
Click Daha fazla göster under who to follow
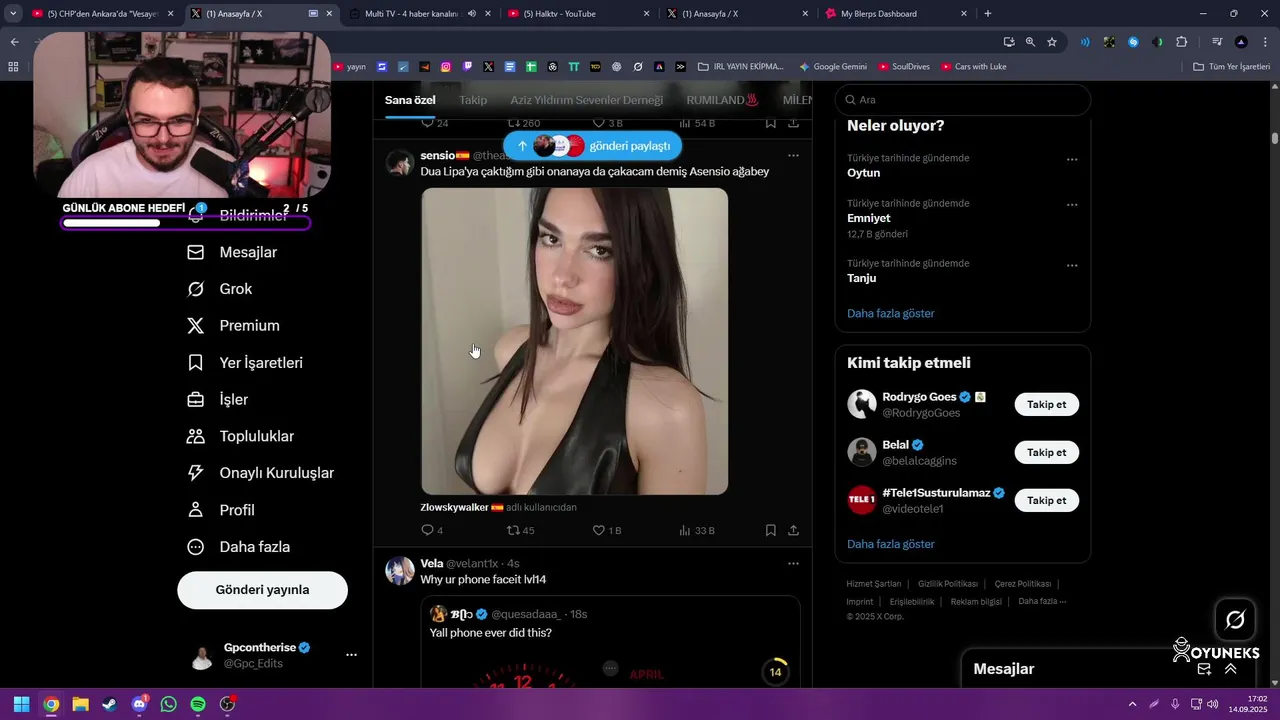[x=891, y=544]
